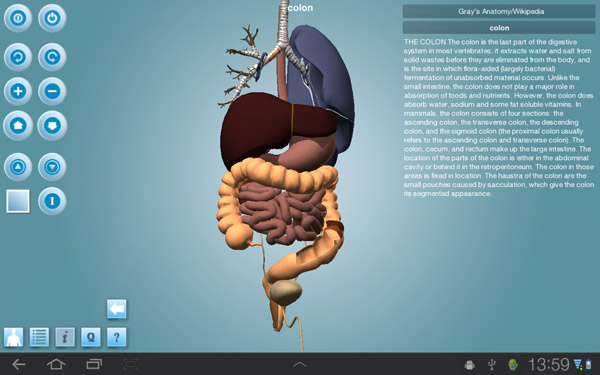This screenshot has width=600, height=375.
Task: Move the view with the down-arrow button
Action: tap(52, 126)
